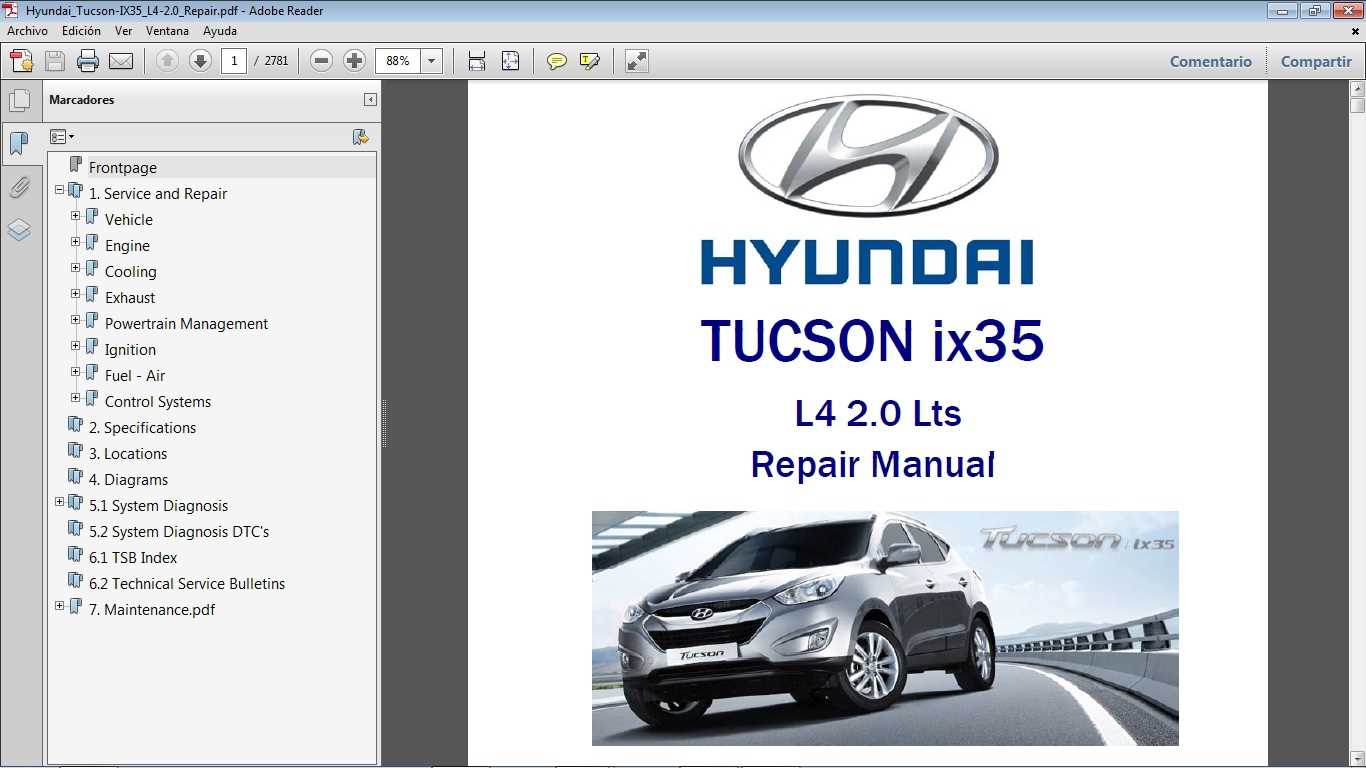1366x768 pixels.
Task: Select the 6.1 TSB Index bookmark
Action: pyautogui.click(x=133, y=558)
